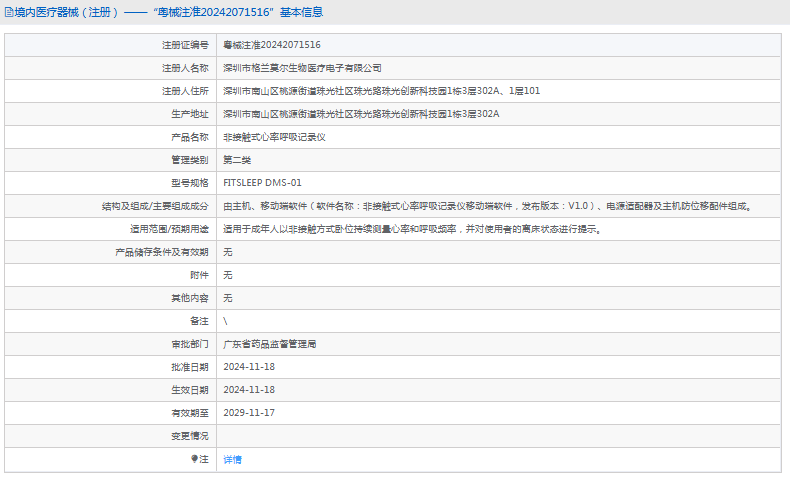Click effective date 2024-11-18 in 生效日期 row

[249, 390]
